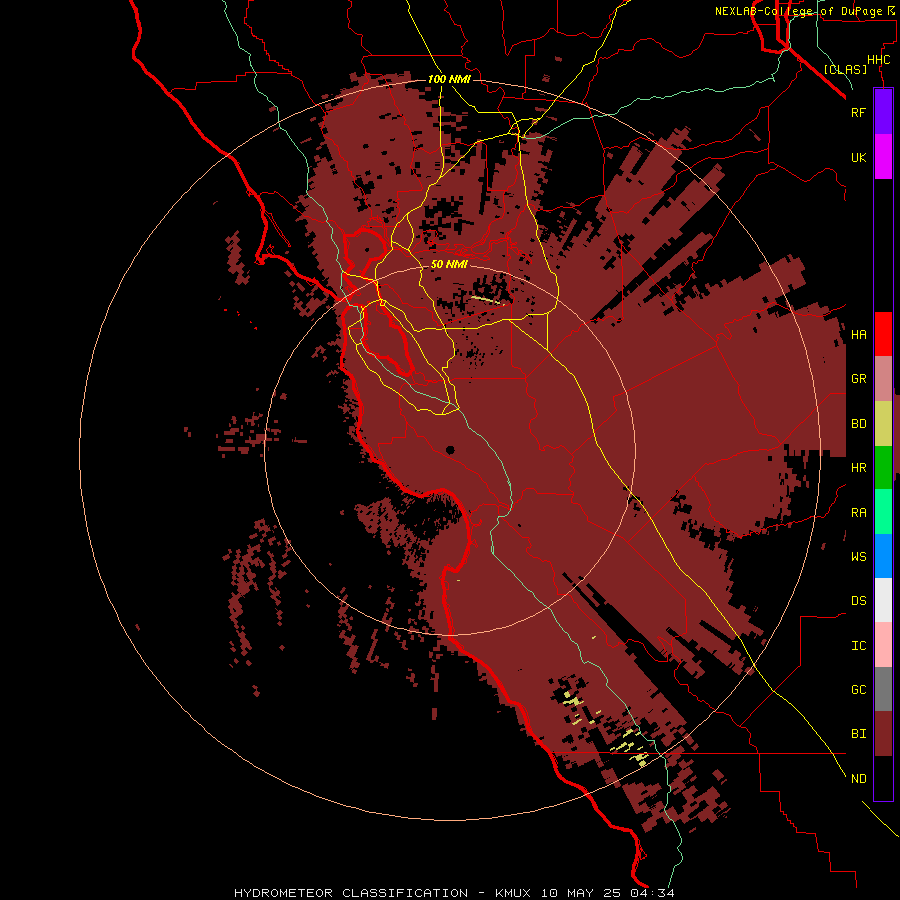Select the light pink IC legend swatch
900x900 pixels.
pos(883,645)
